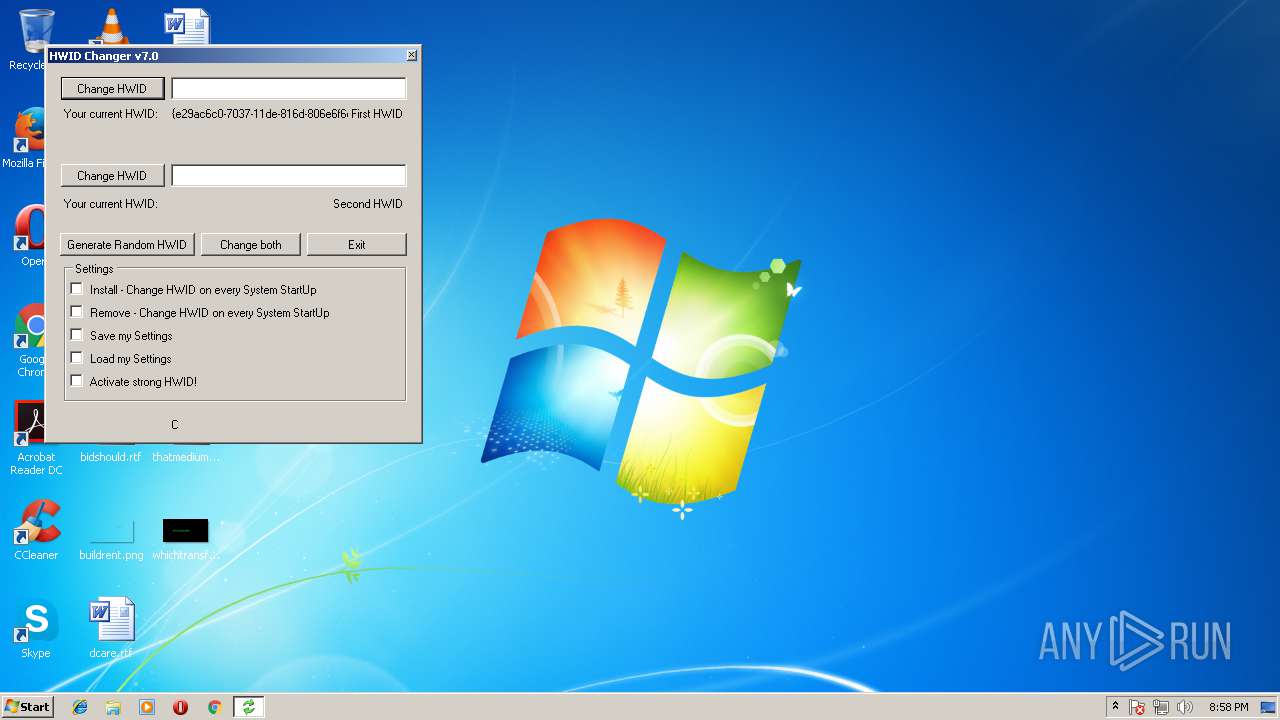Open the clock showing 8:58 PM

point(1228,707)
